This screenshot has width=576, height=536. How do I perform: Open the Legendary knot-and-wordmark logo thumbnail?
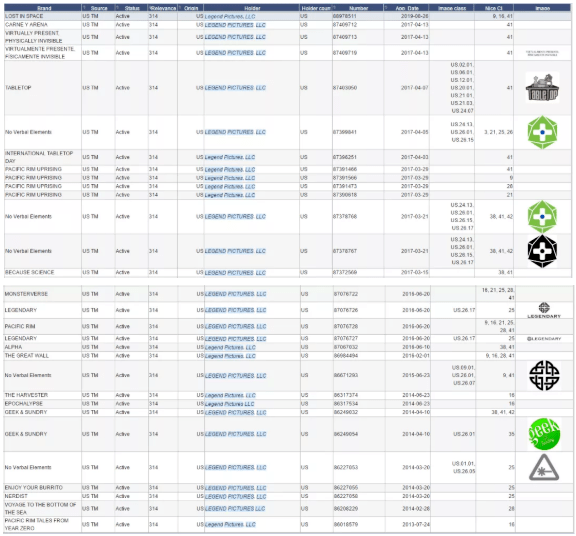[544, 310]
